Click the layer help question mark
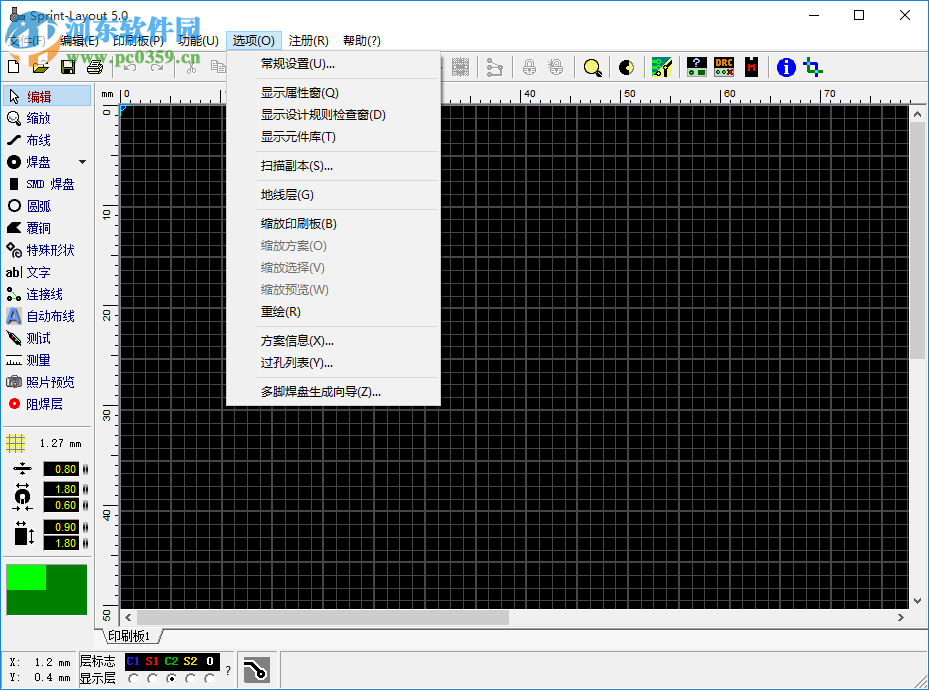The image size is (929, 690). pyautogui.click(x=228, y=670)
